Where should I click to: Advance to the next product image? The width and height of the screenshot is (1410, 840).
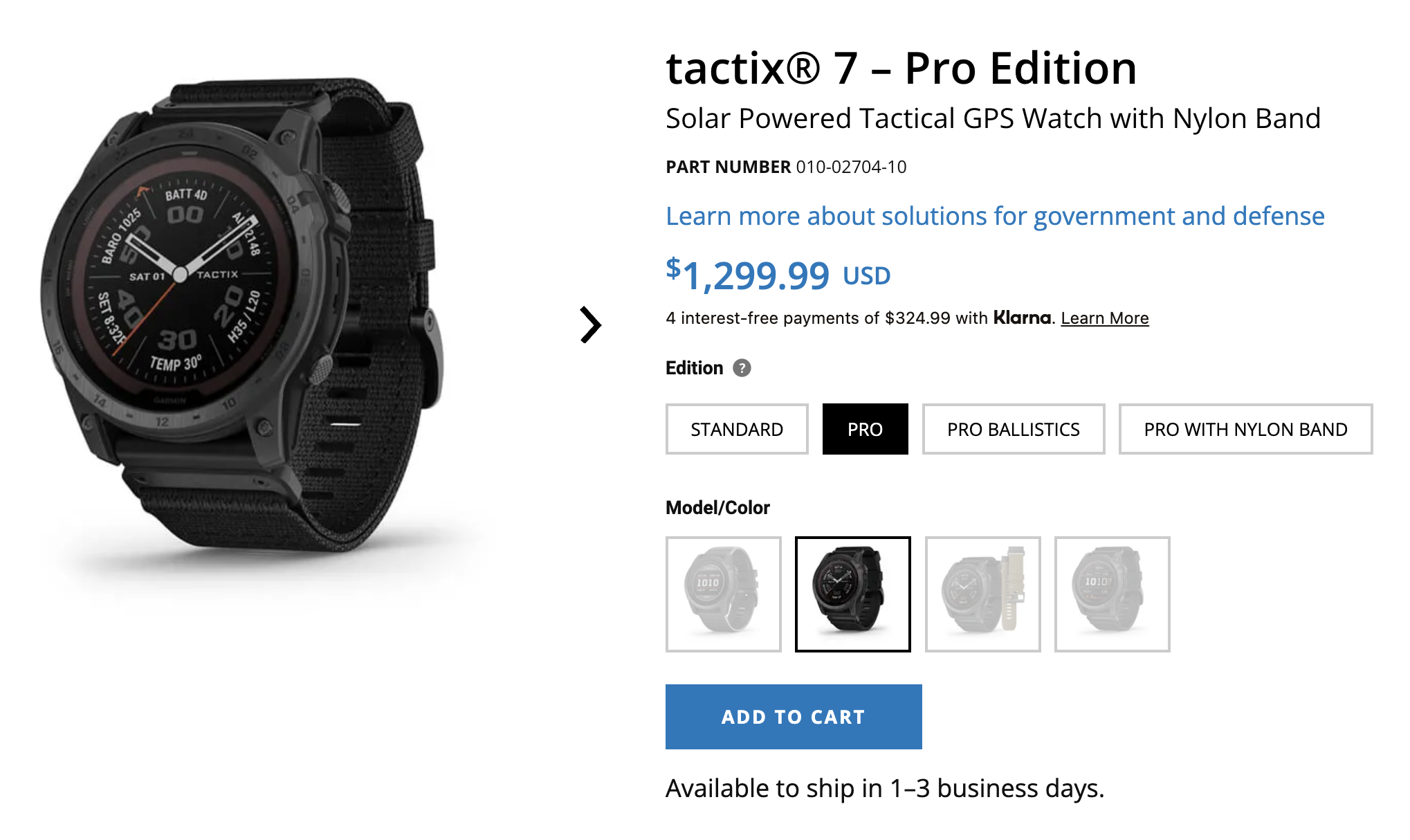[590, 325]
